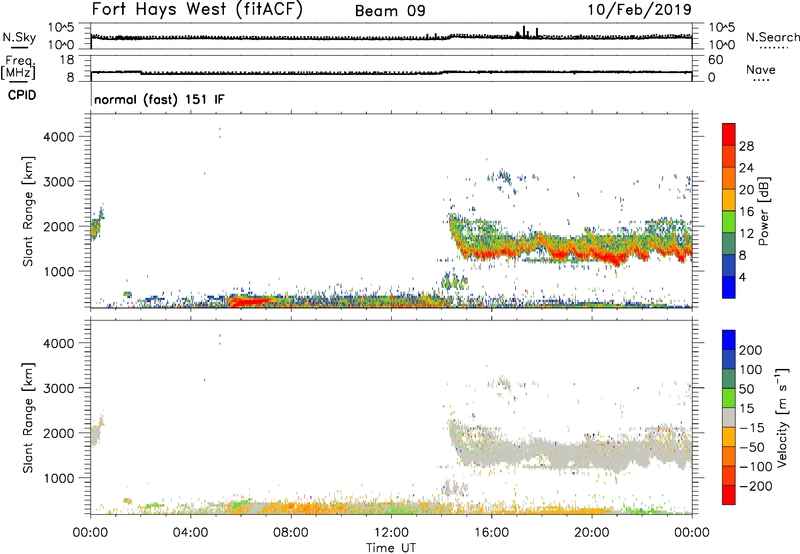The image size is (800, 554).
Task: Click the '-15' value on the Velocity scale
Action: click(752, 428)
